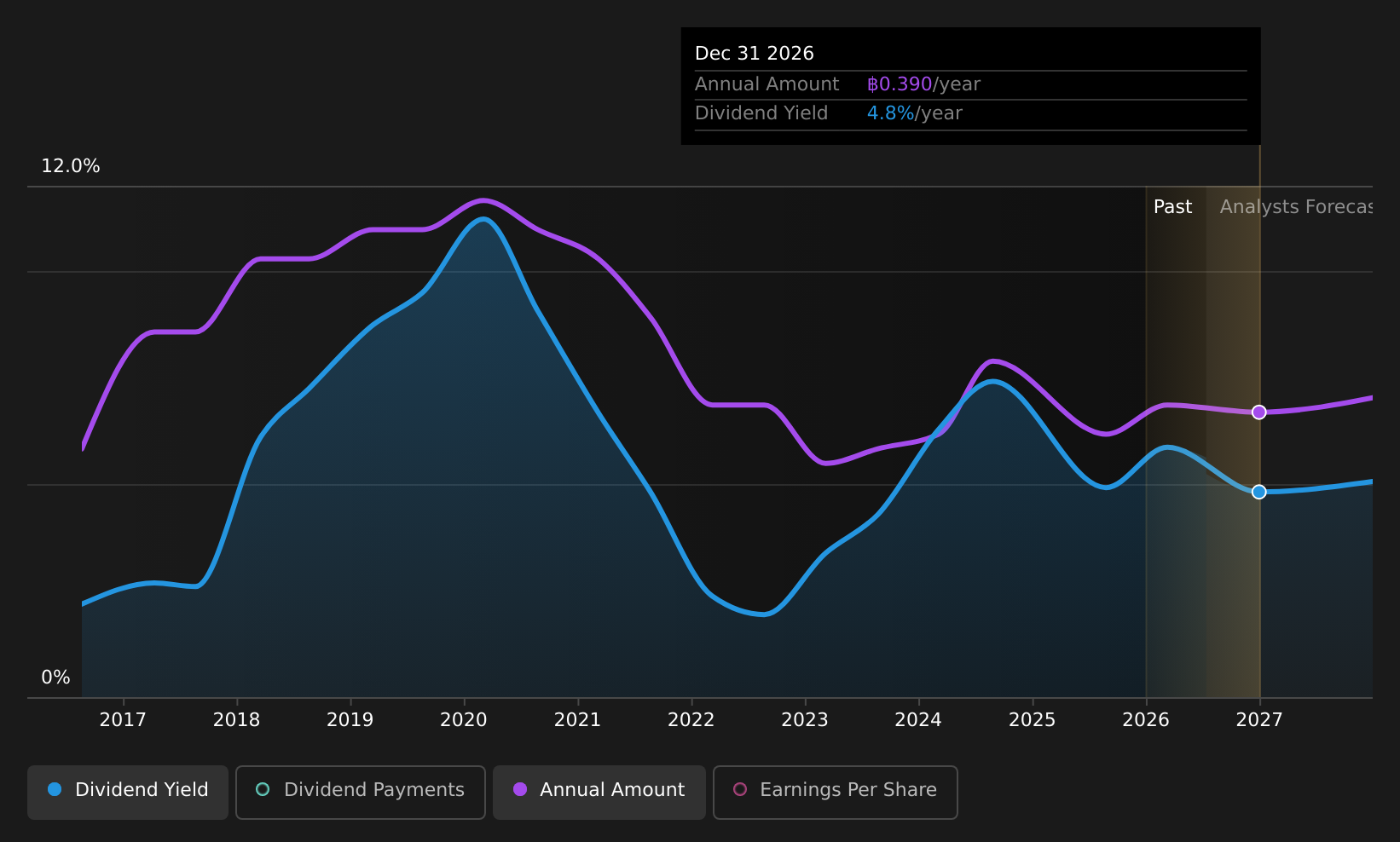Image resolution: width=1400 pixels, height=842 pixels.
Task: Click the 2026 axis label
Action: coord(1146,720)
